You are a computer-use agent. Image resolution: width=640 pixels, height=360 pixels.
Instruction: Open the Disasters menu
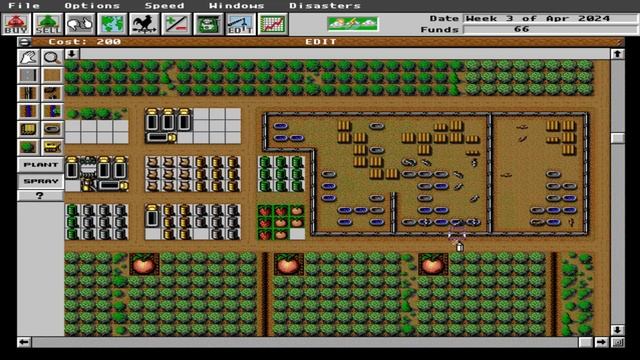coord(325,6)
